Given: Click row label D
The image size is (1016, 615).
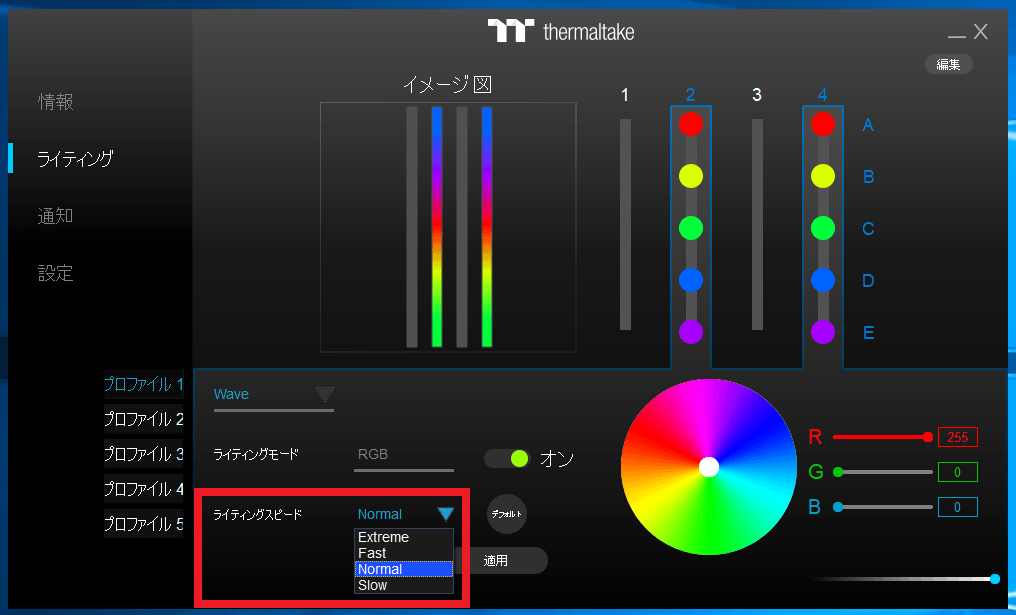Looking at the screenshot, I should [x=868, y=281].
